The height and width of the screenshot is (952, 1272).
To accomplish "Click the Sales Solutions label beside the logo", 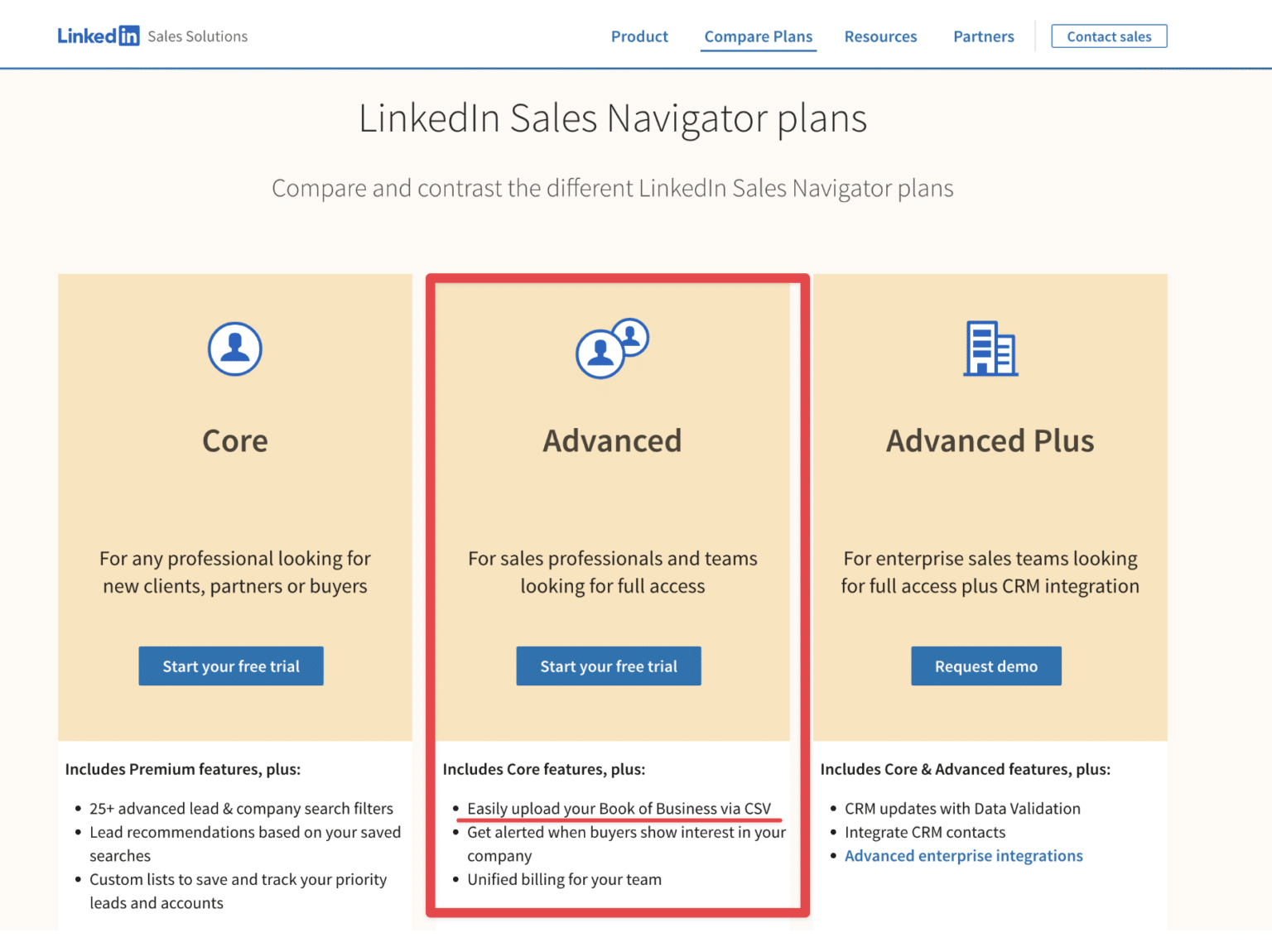I will pos(197,36).
